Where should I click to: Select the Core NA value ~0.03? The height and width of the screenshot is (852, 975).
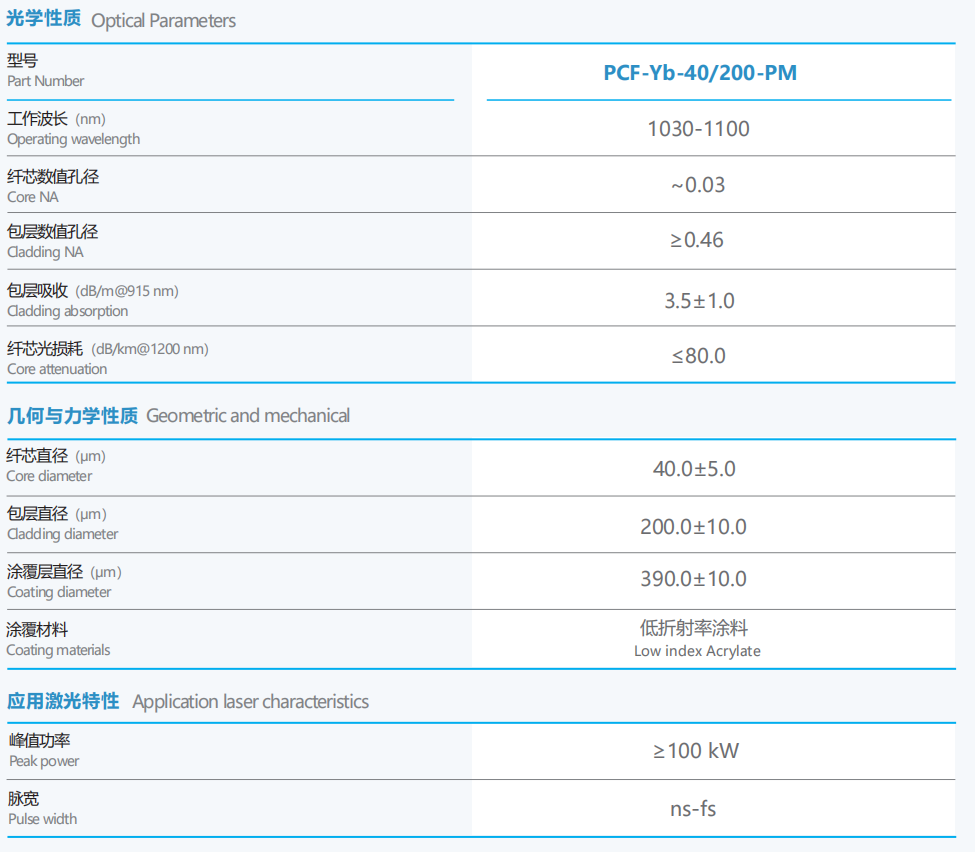[698, 185]
